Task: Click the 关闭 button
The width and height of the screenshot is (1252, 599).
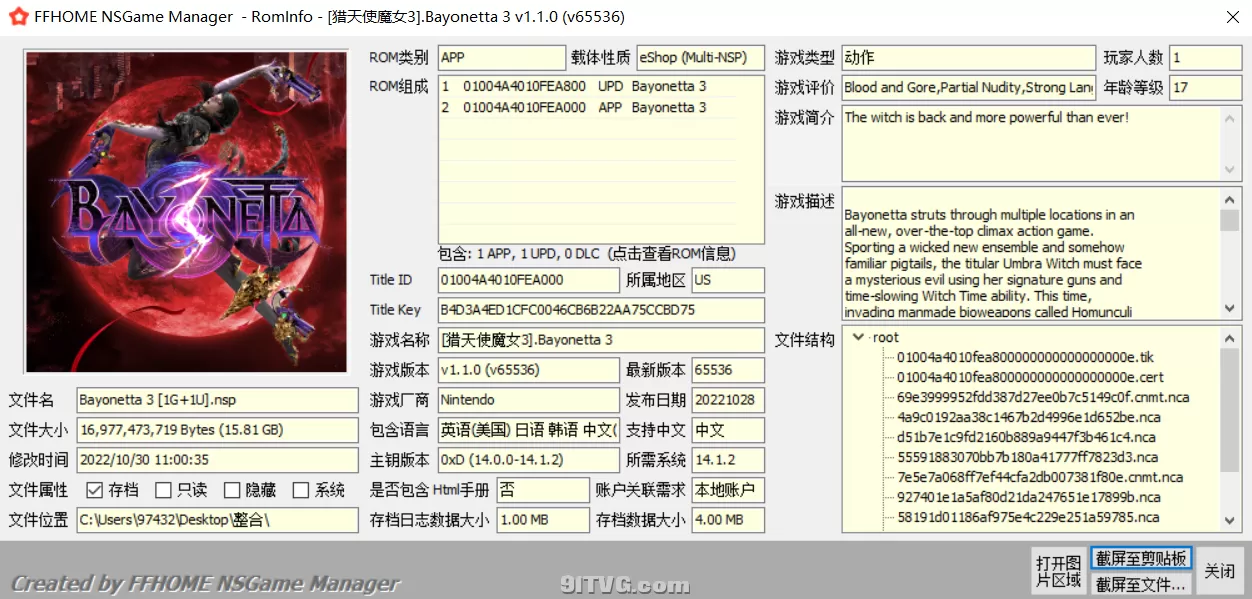Action: 1219,568
